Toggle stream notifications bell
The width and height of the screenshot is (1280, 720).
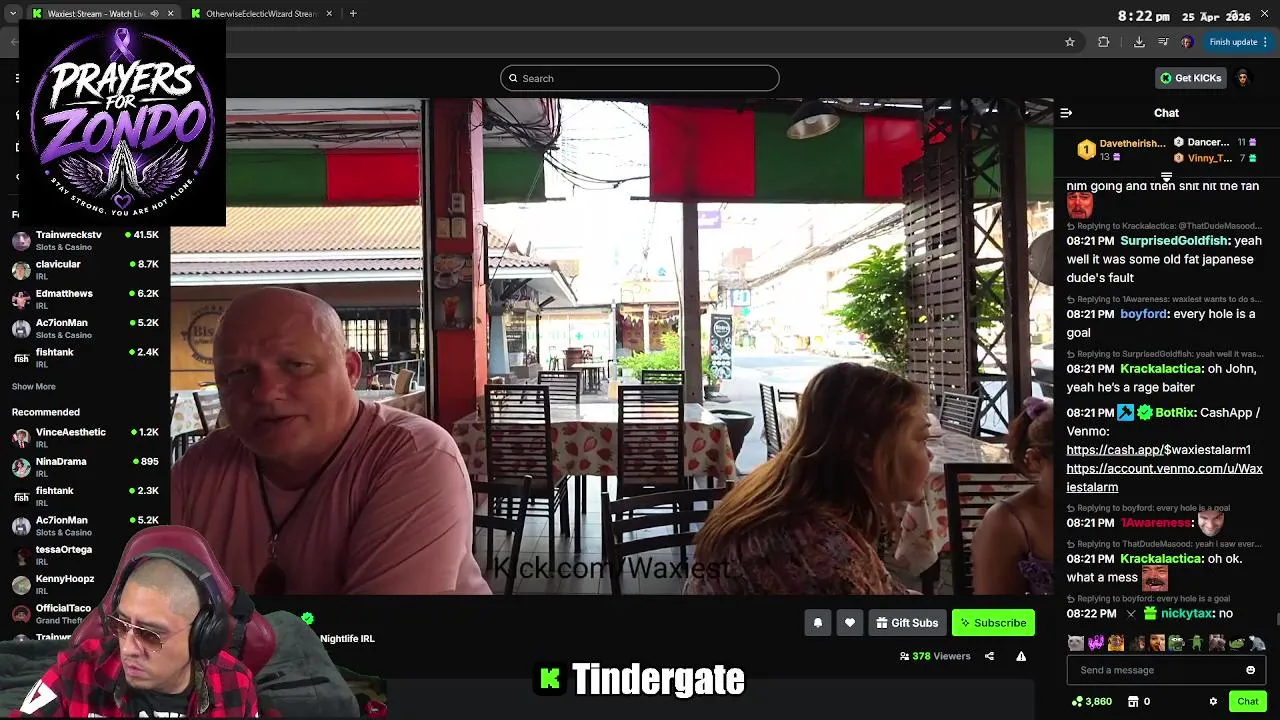click(818, 623)
